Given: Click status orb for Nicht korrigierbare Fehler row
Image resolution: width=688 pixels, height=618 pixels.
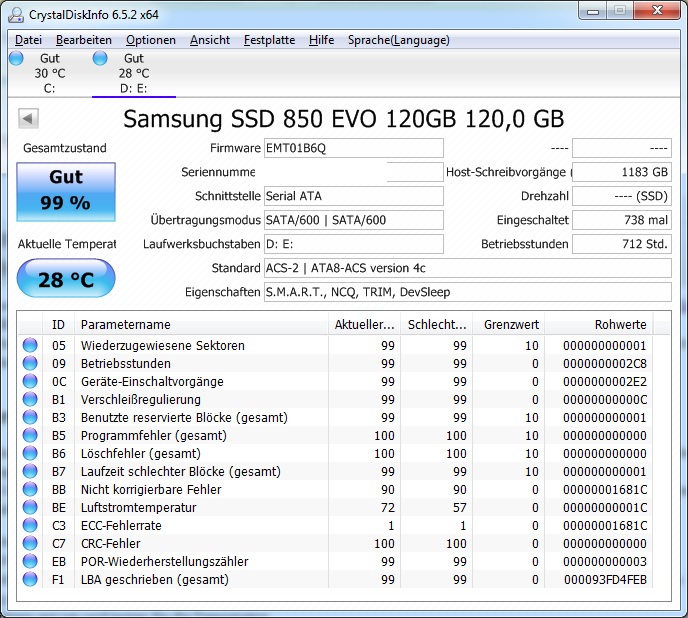Looking at the screenshot, I should coord(30,489).
